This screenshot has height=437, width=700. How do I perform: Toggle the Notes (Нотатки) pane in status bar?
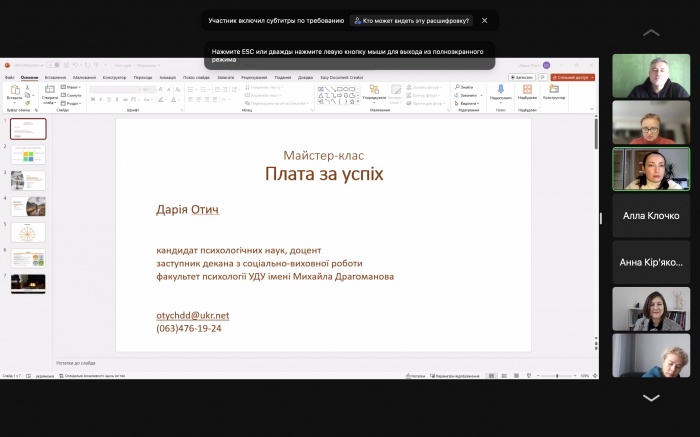click(x=417, y=376)
